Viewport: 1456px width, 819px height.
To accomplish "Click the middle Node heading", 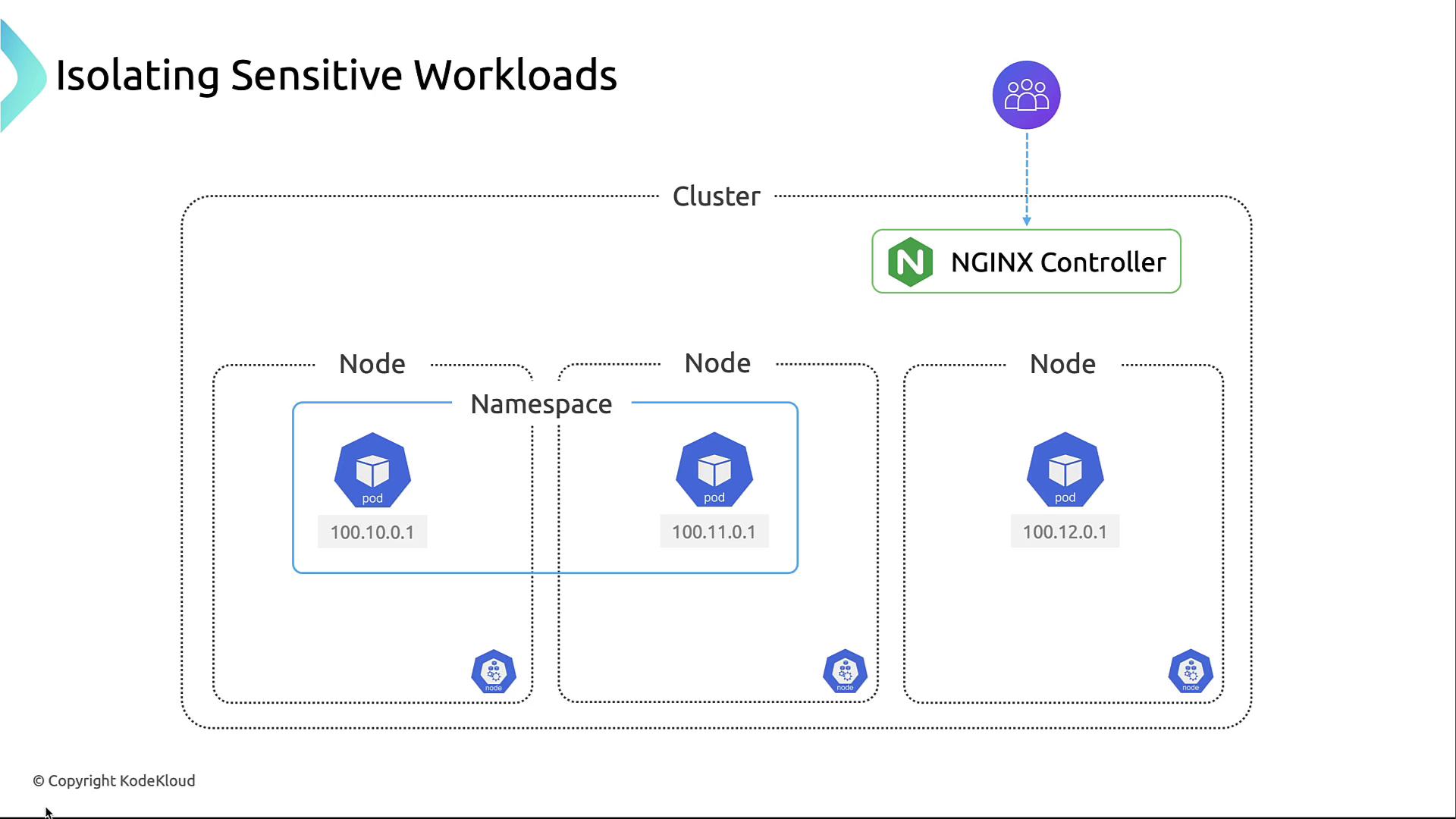I will (717, 363).
